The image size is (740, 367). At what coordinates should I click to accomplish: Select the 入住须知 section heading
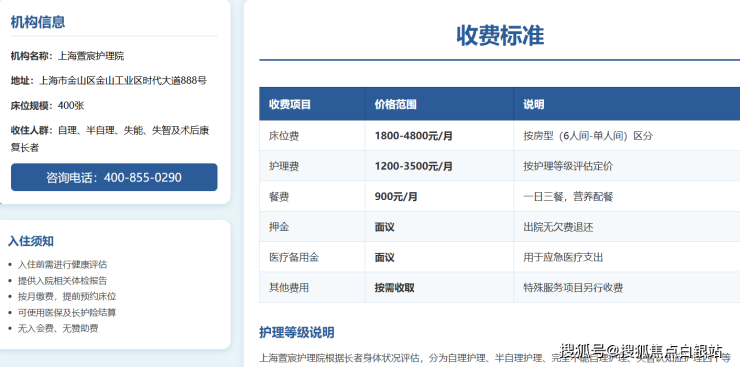pos(31,241)
